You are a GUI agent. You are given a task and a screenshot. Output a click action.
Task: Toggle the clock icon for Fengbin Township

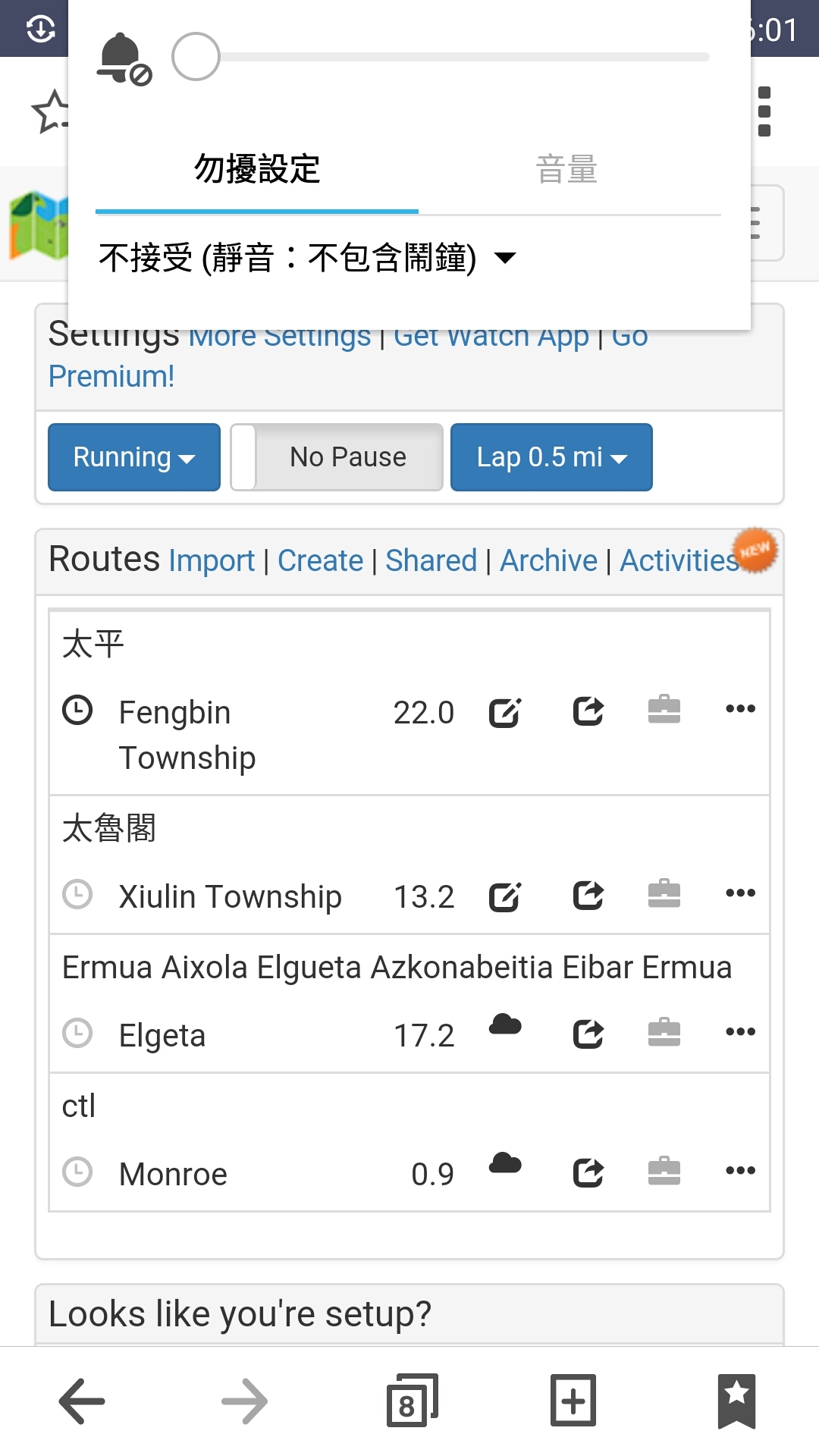77,711
